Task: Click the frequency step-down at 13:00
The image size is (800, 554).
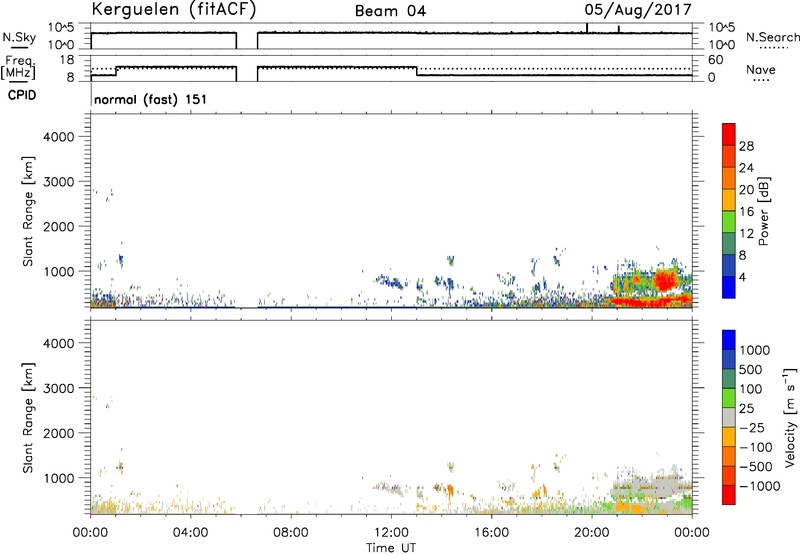Action: (x=417, y=71)
